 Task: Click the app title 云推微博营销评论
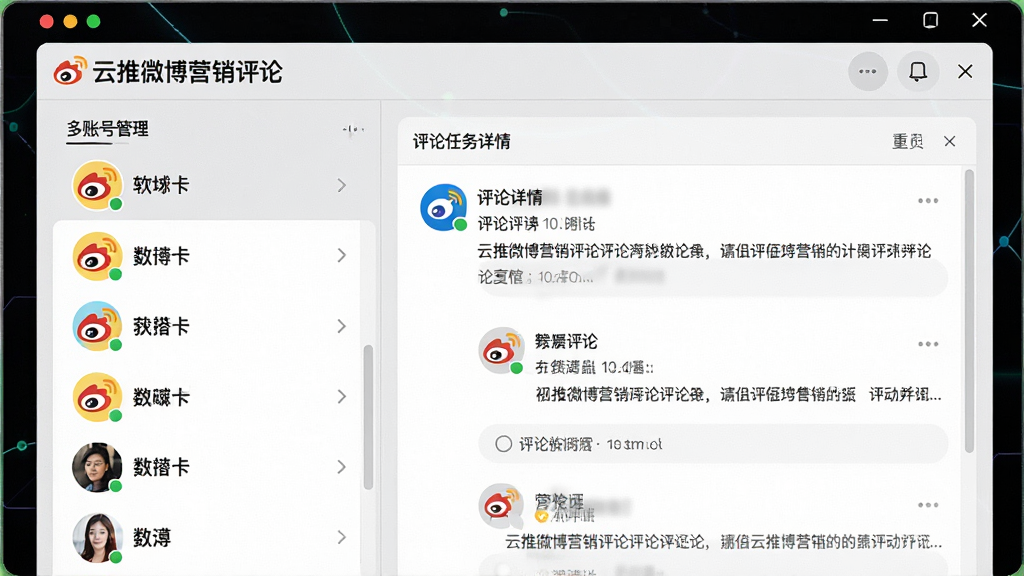(x=187, y=71)
